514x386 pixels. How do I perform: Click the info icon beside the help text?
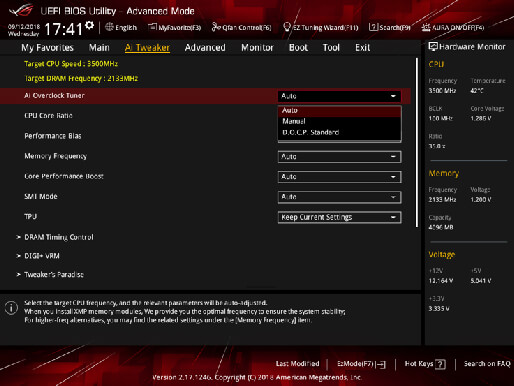[11, 308]
